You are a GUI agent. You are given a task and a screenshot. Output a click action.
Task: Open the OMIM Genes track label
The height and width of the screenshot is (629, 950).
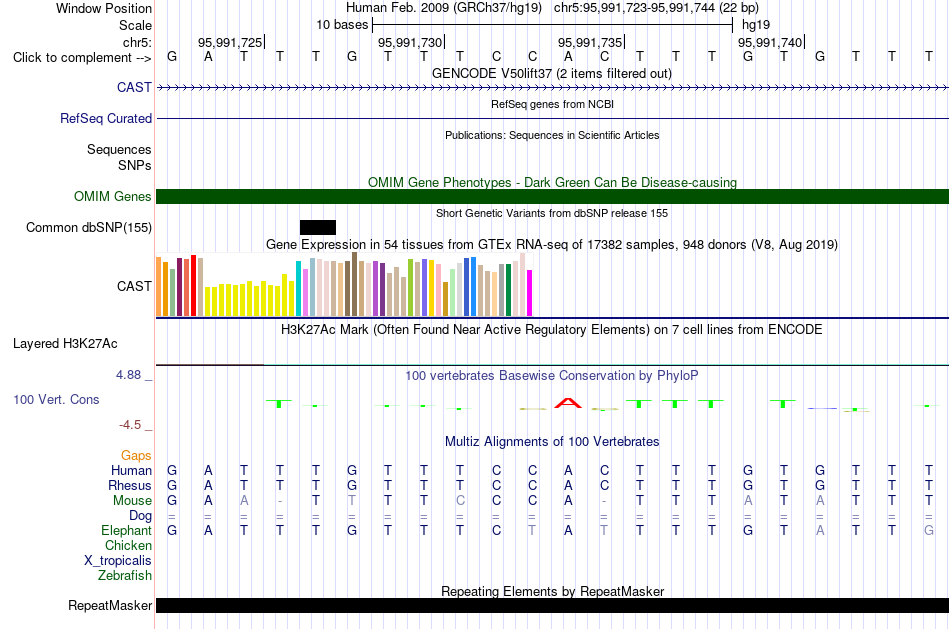click(x=113, y=196)
